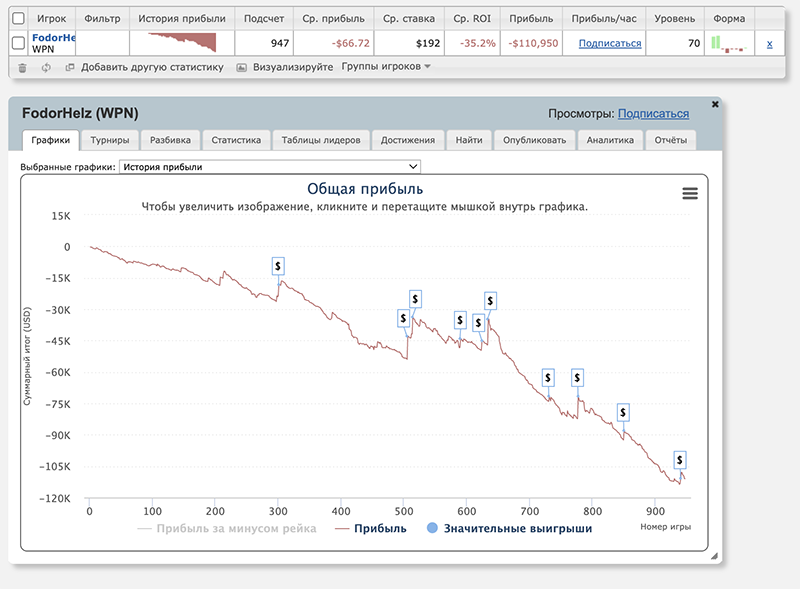This screenshot has height=589, width=800.
Task: Open the chart hamburger menu
Action: pyautogui.click(x=689, y=194)
